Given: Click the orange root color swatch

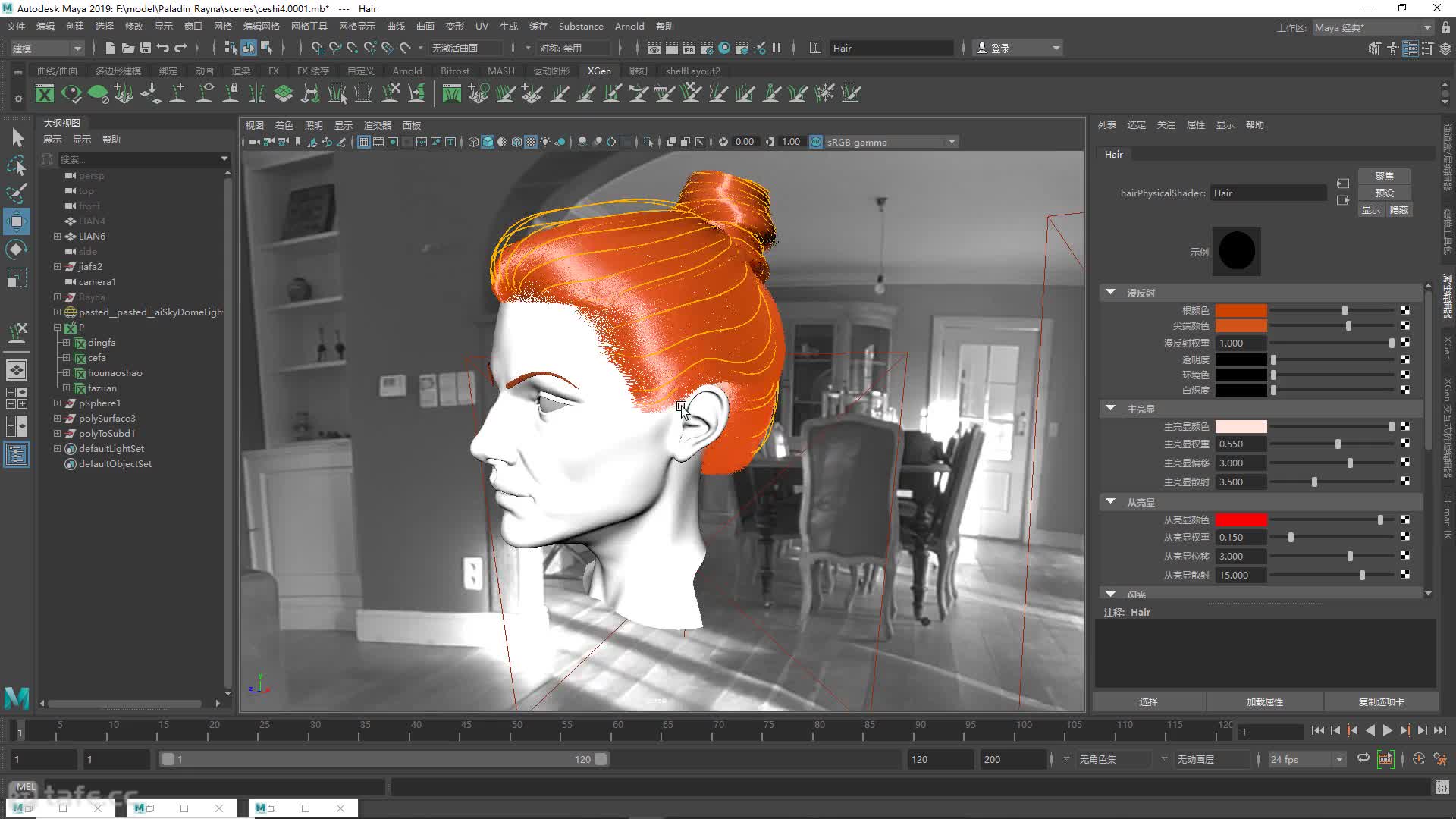Looking at the screenshot, I should [1241, 310].
